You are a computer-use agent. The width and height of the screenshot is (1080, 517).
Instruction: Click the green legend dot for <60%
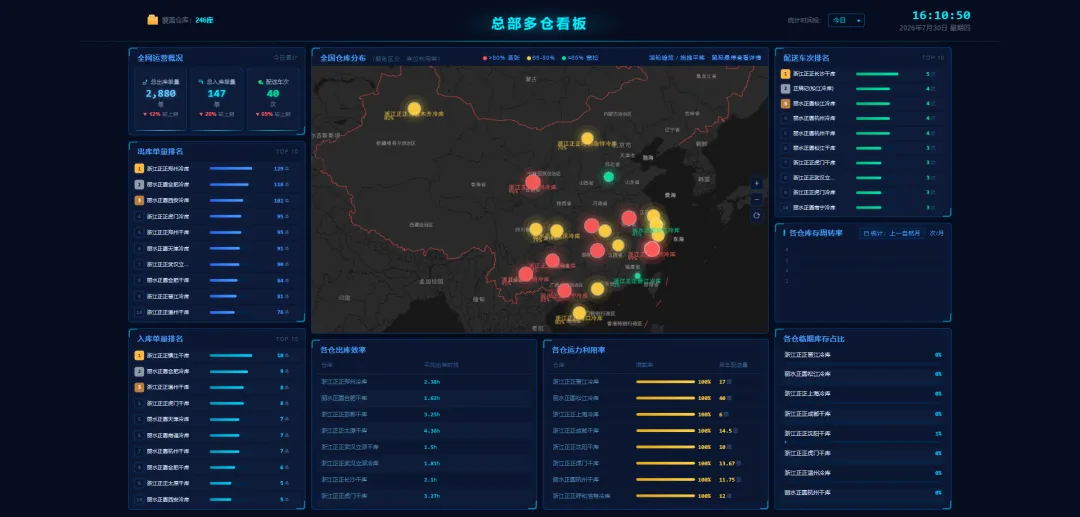point(564,59)
